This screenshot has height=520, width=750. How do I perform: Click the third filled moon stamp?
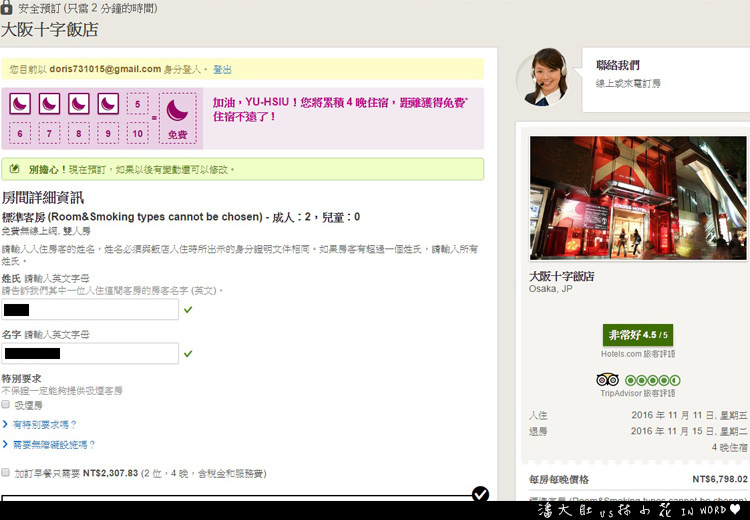coord(79,103)
